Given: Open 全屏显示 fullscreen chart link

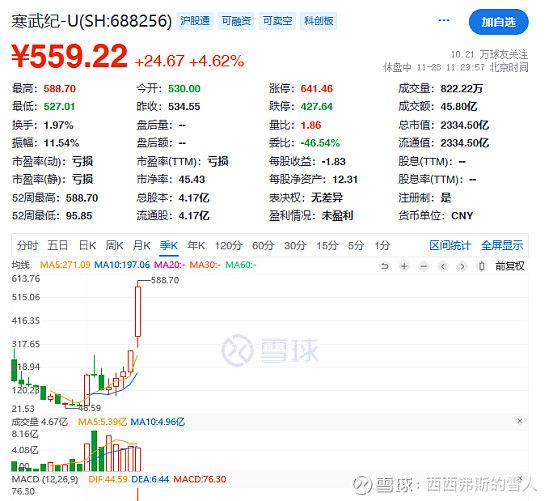Looking at the screenshot, I should click(x=502, y=245).
